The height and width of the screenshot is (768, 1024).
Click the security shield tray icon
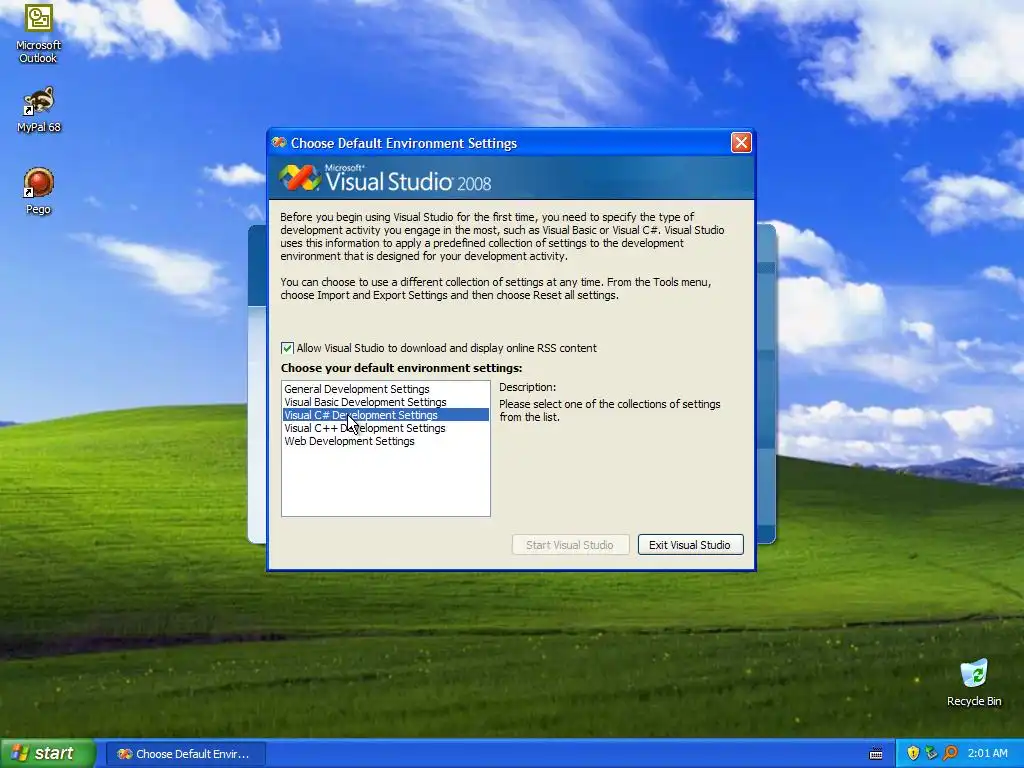tap(913, 753)
